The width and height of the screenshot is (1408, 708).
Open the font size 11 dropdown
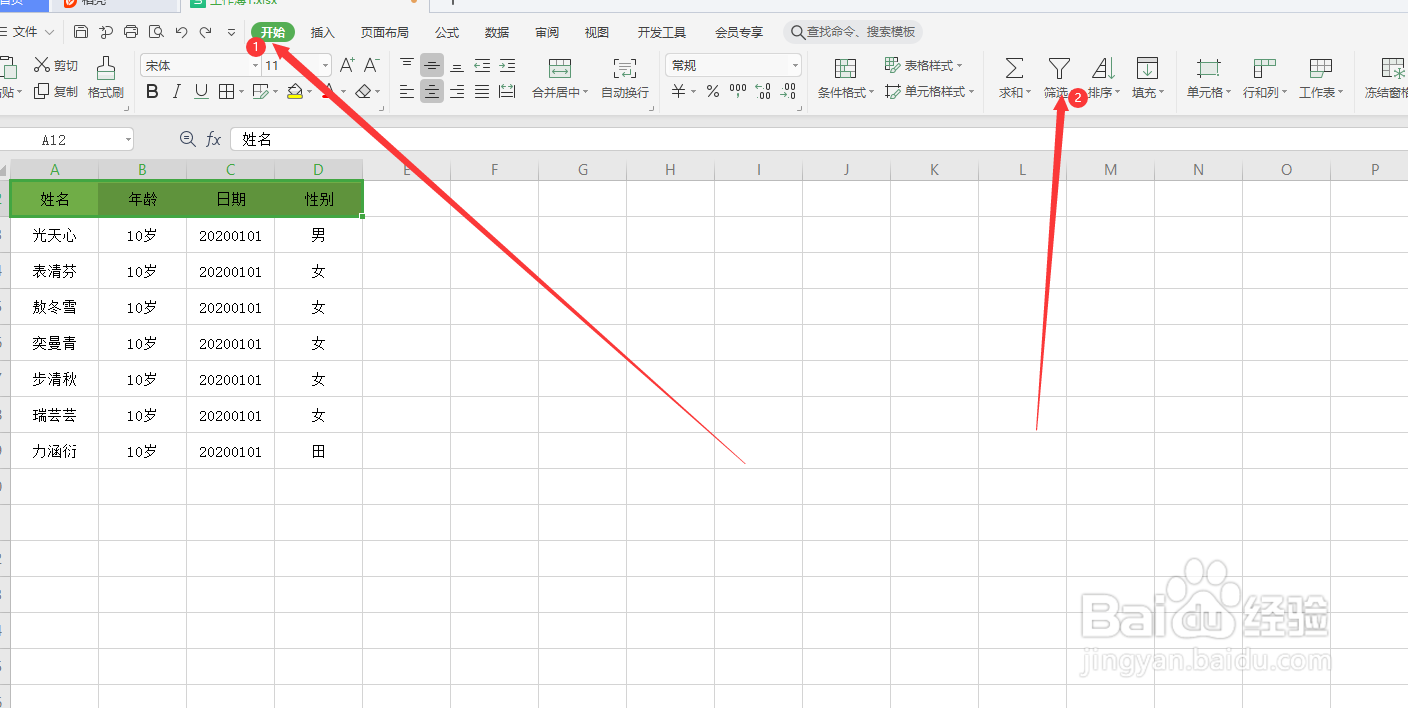pyautogui.click(x=325, y=65)
